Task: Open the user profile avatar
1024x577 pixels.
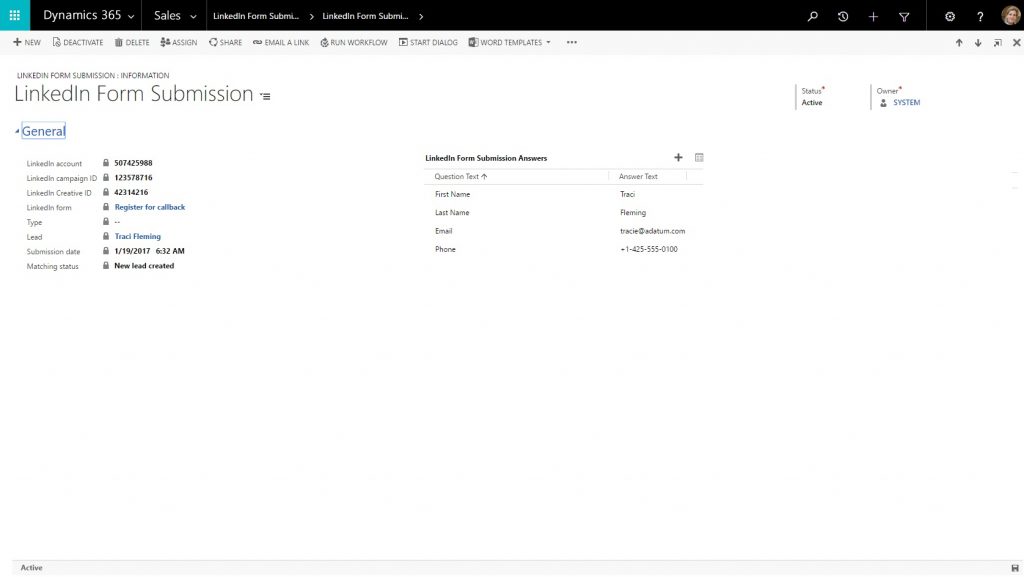Action: pyautogui.click(x=1011, y=15)
